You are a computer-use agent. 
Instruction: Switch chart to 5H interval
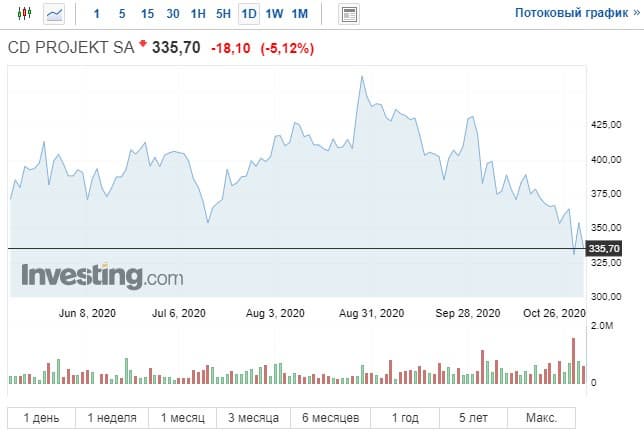[223, 14]
